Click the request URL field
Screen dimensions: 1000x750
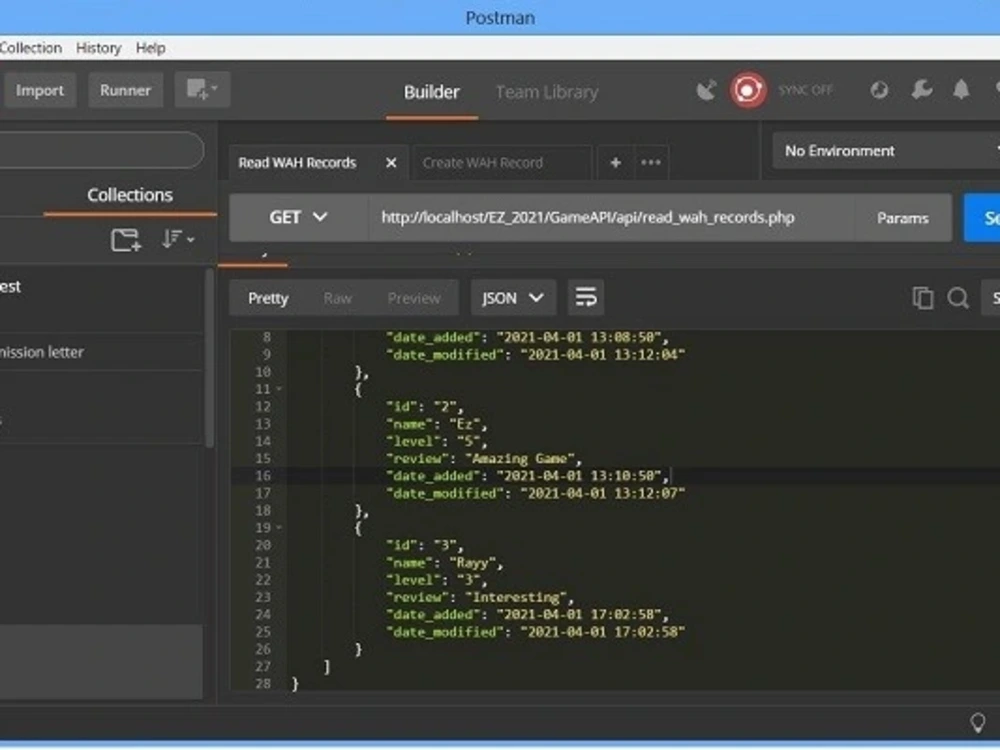tap(611, 218)
